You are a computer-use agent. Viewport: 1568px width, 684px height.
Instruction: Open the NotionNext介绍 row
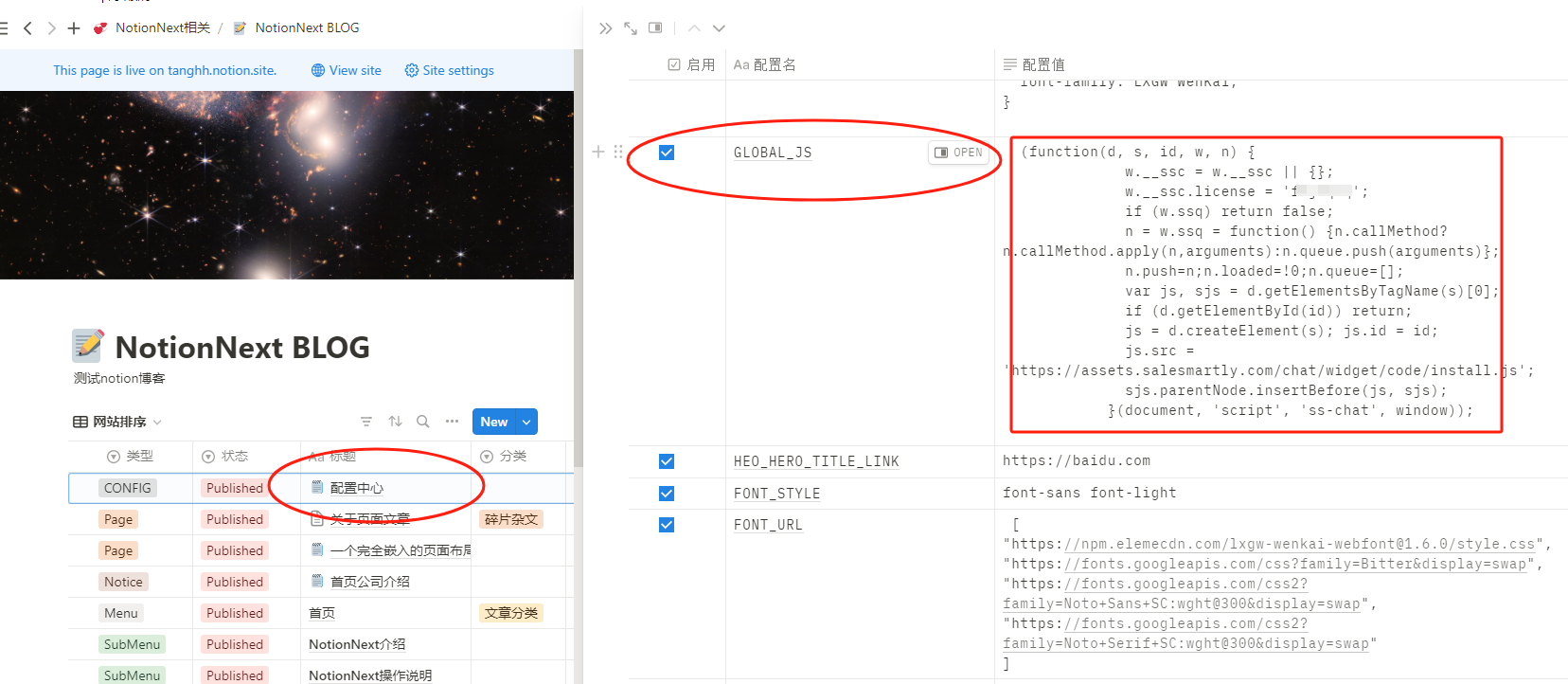pyautogui.click(x=357, y=644)
